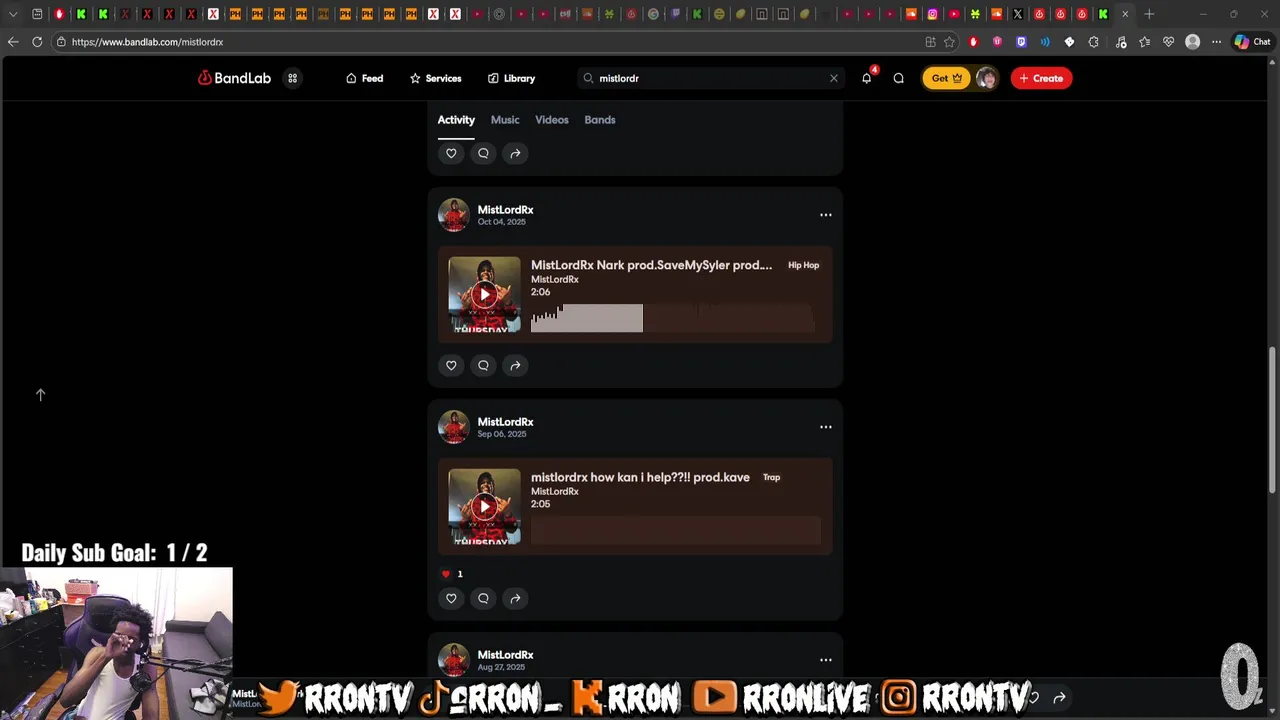Like the Sep 06 how kan i help post
1280x720 pixels.
451,598
